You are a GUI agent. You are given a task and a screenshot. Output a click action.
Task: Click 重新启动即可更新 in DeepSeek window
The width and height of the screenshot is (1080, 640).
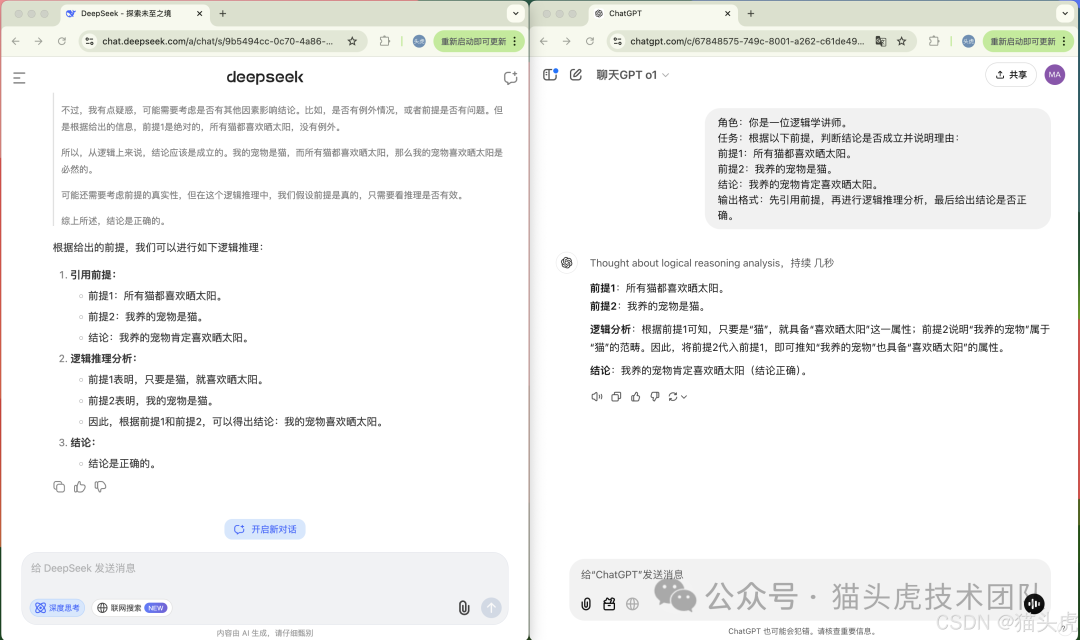(474, 41)
